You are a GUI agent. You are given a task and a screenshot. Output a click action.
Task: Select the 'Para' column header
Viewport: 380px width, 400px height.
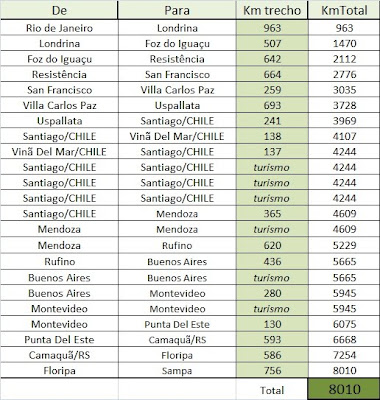tap(177, 10)
